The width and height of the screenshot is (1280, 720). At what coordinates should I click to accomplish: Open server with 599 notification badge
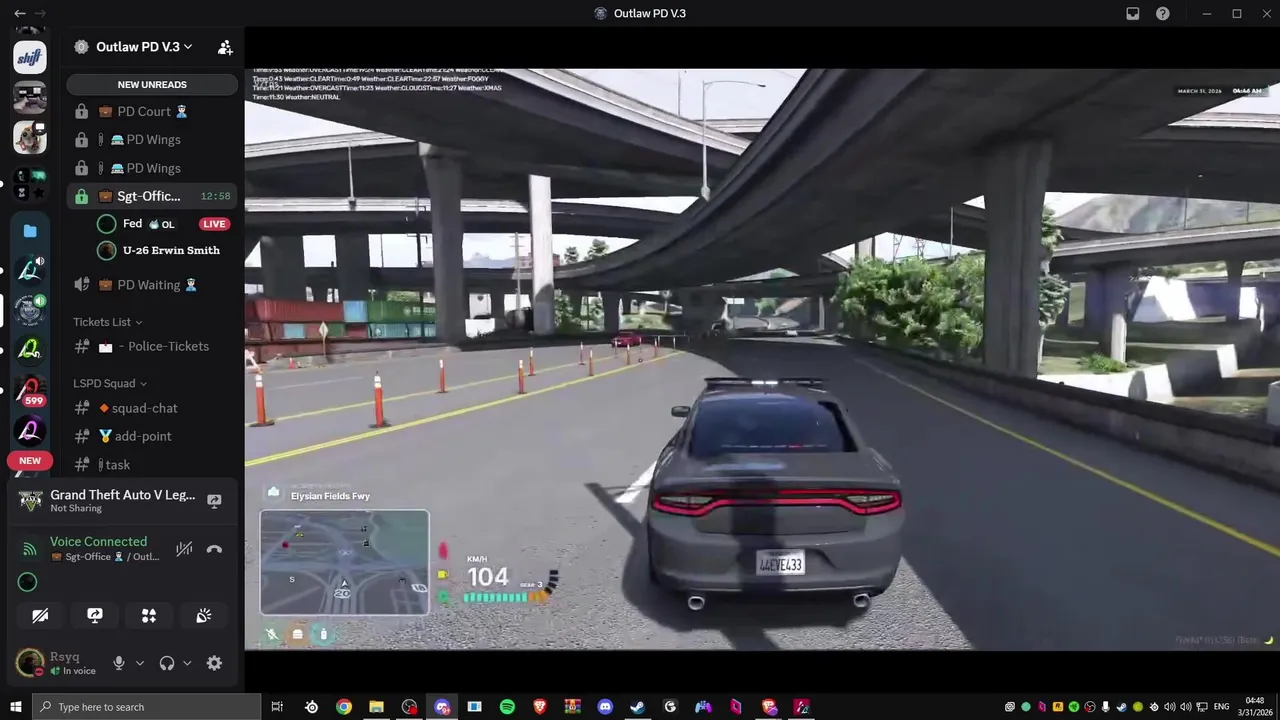[30, 391]
